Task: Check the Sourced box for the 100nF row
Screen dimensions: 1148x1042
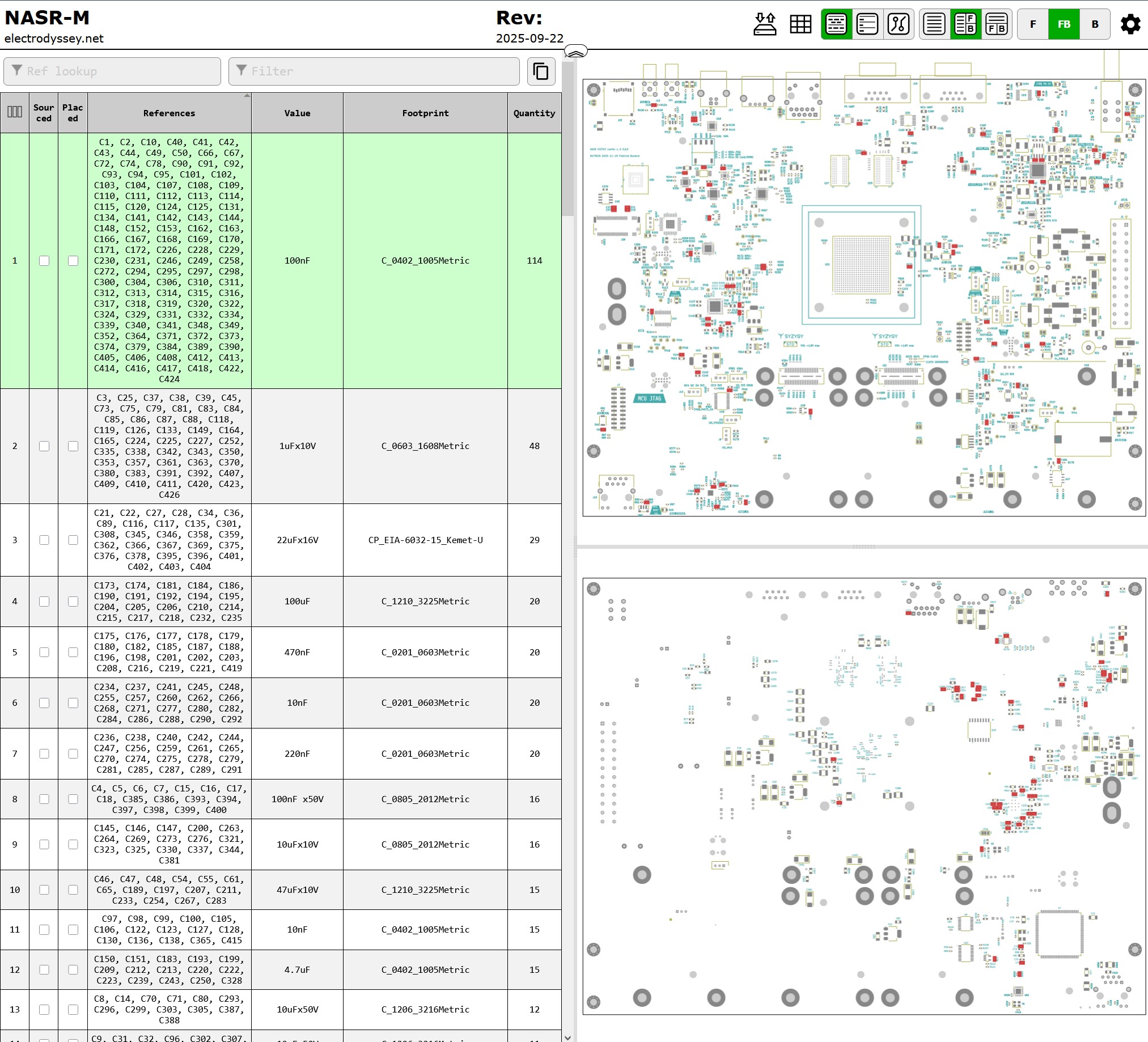Action: [x=44, y=260]
